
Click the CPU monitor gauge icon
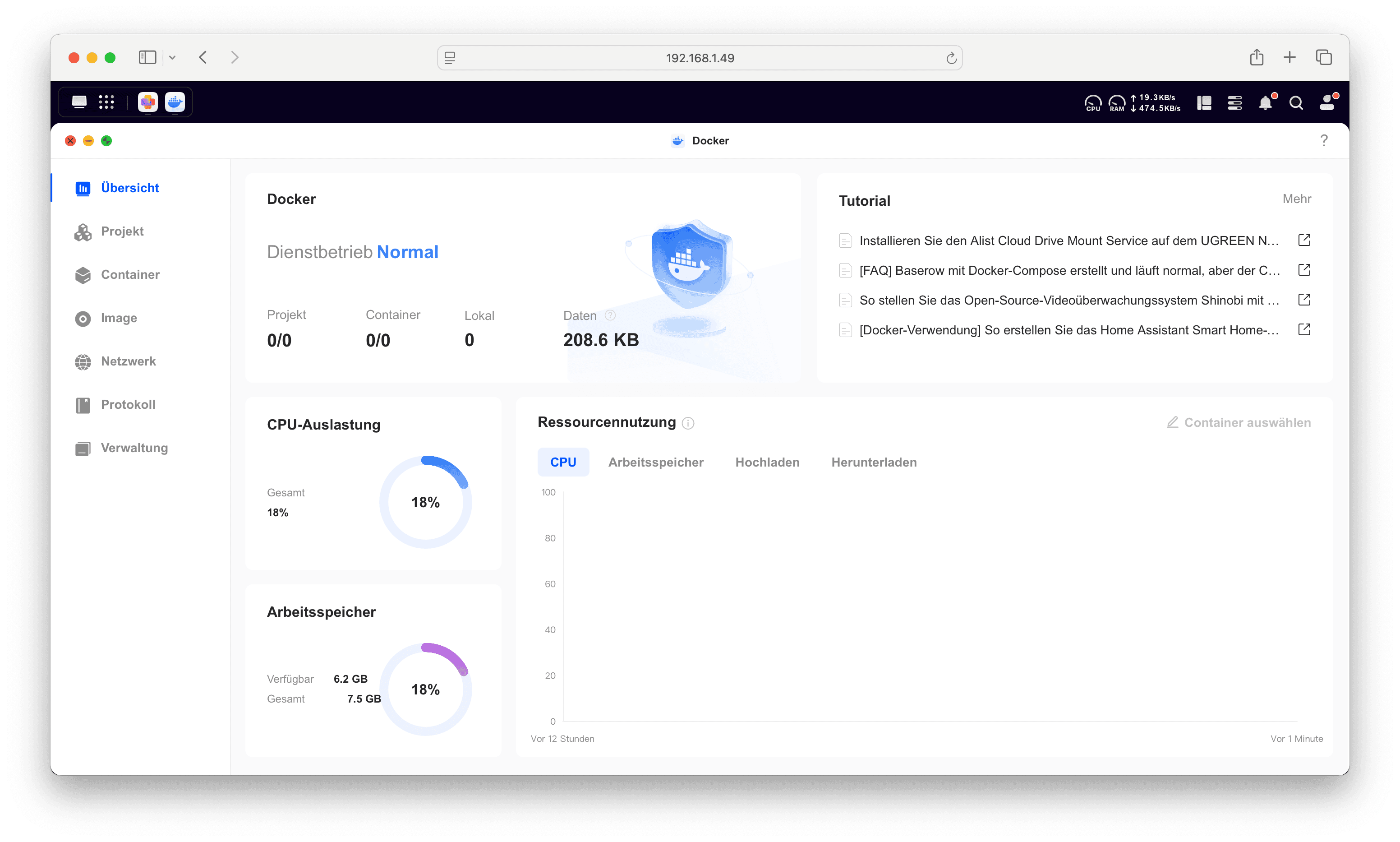pos(1093,103)
